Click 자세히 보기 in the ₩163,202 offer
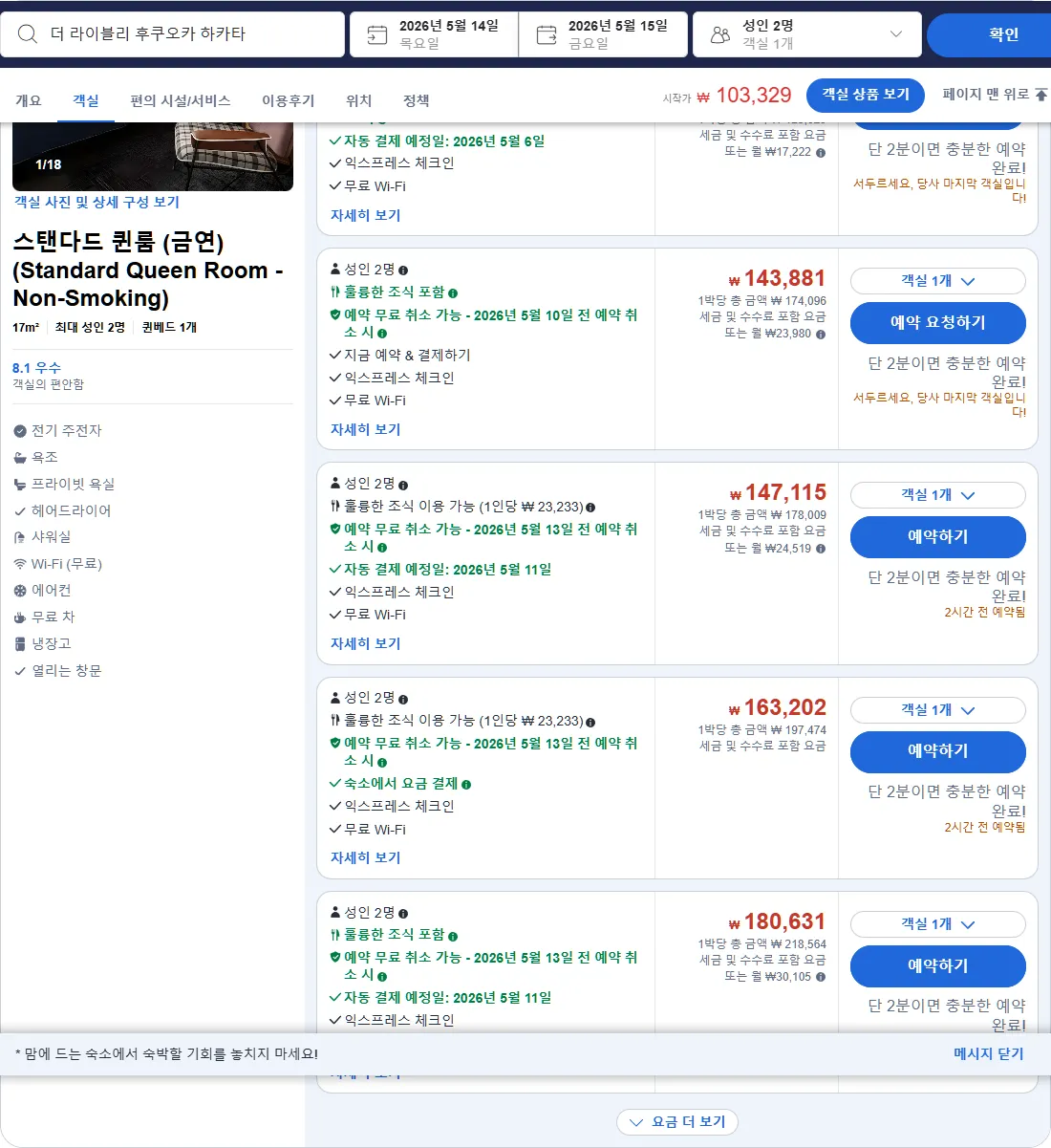Screen dimensions: 1051x1148 [366, 858]
